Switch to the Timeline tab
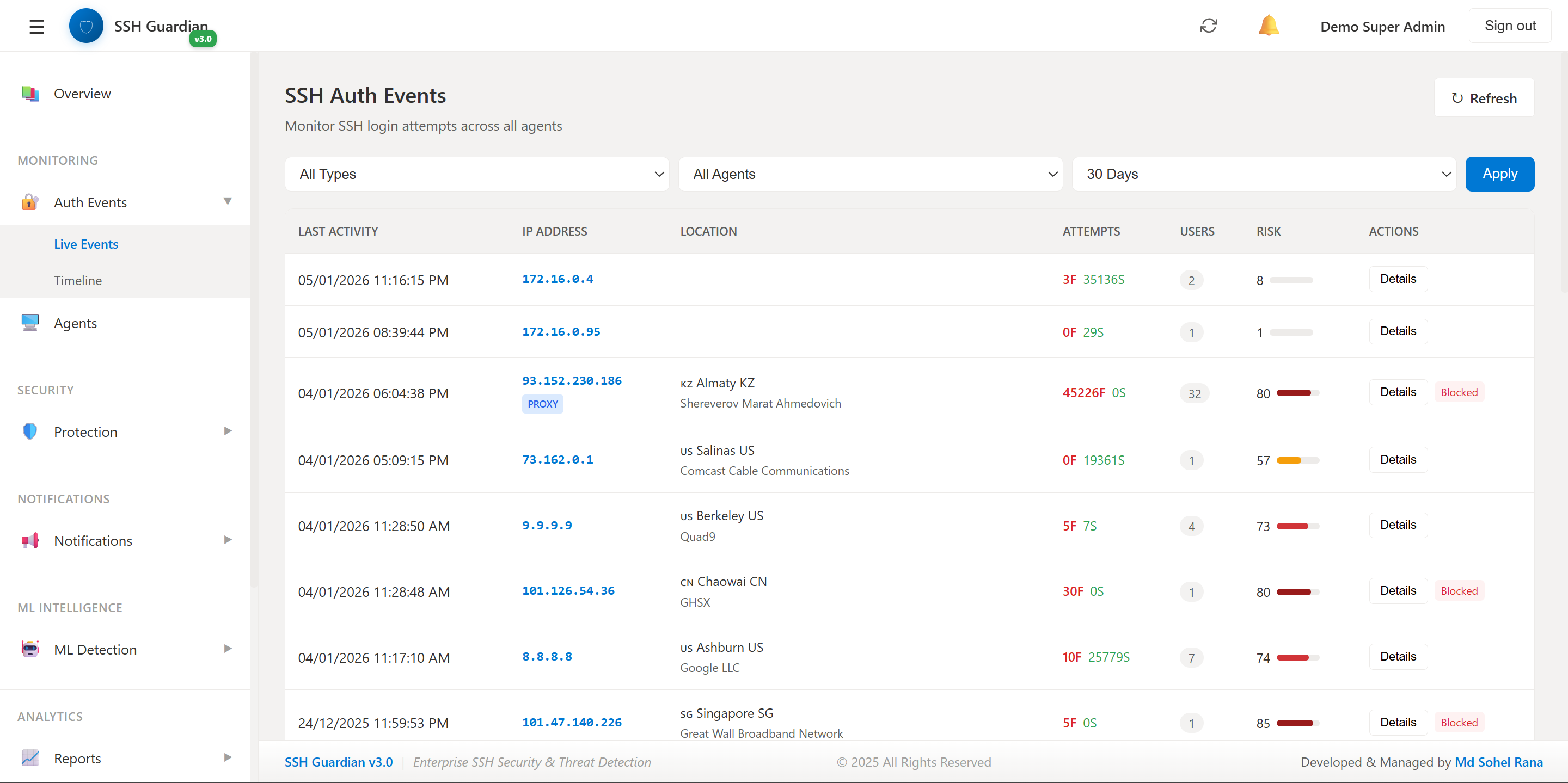The width and height of the screenshot is (1568, 783). pyautogui.click(x=78, y=280)
